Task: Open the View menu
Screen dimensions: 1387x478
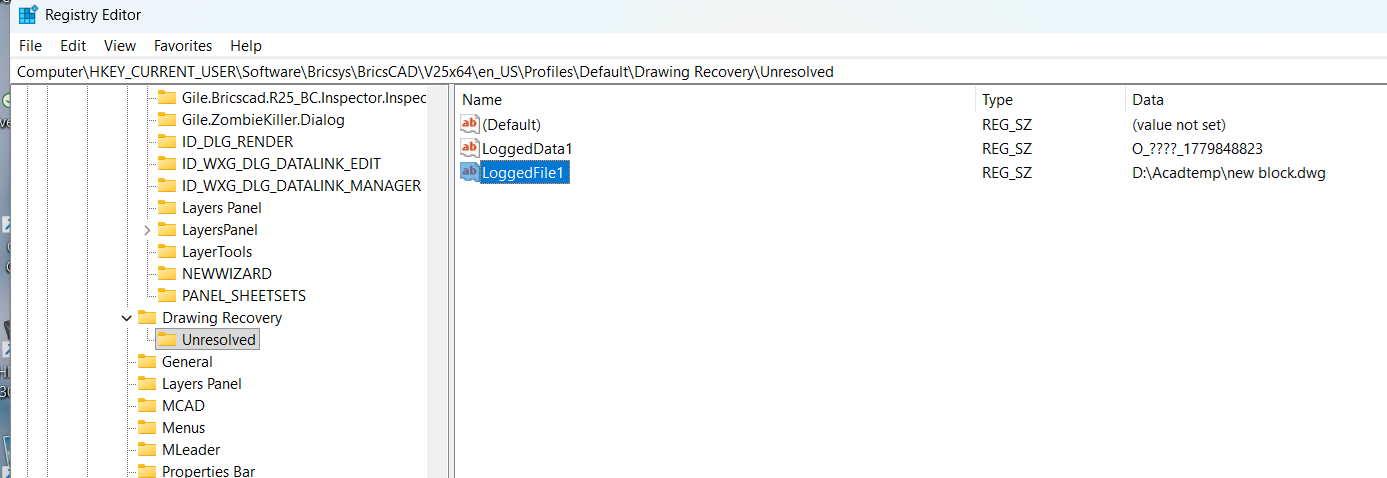Action: pos(120,46)
